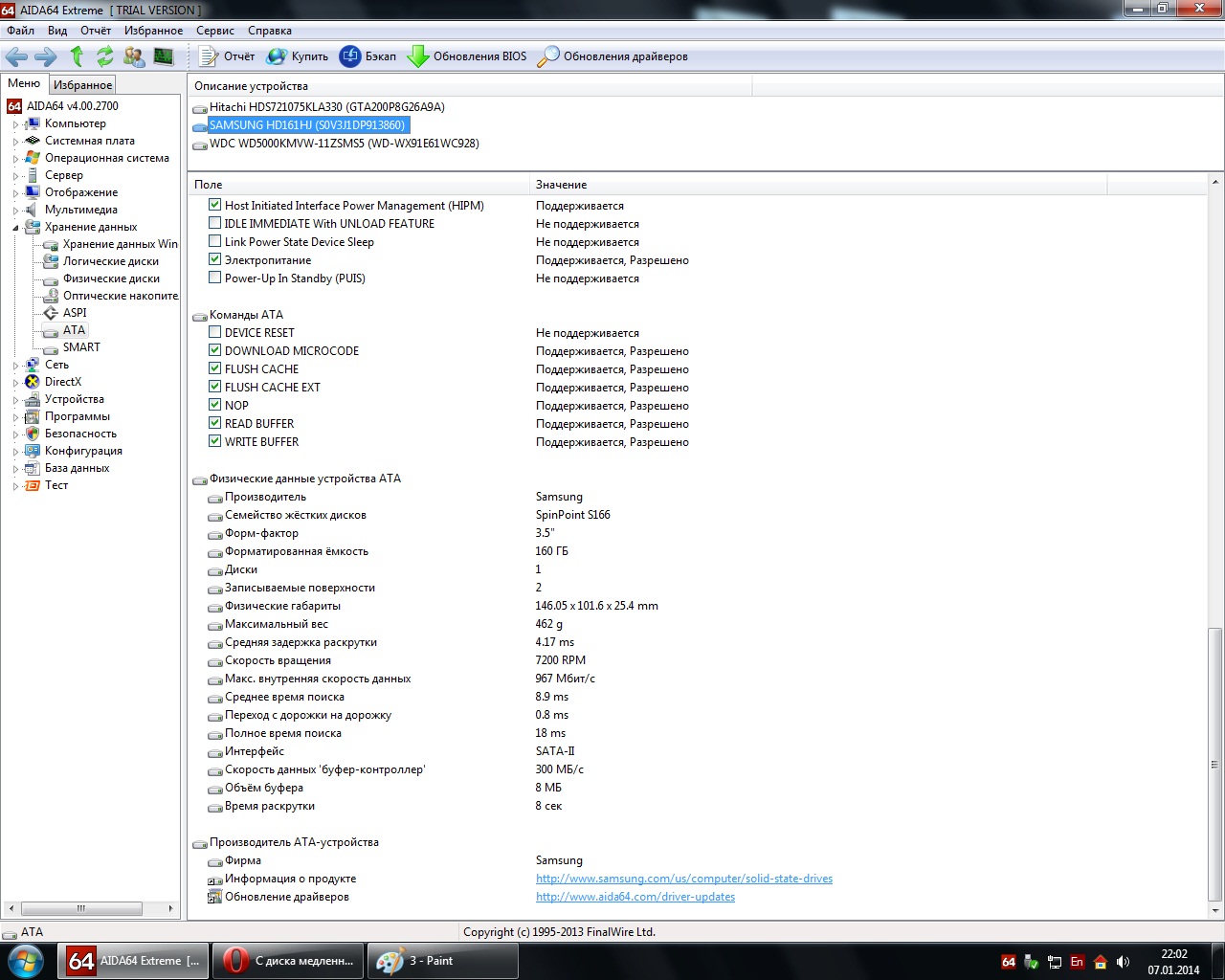This screenshot has height=980, width=1225.
Task: Expand the DirectX tree node
Action: pyautogui.click(x=15, y=383)
